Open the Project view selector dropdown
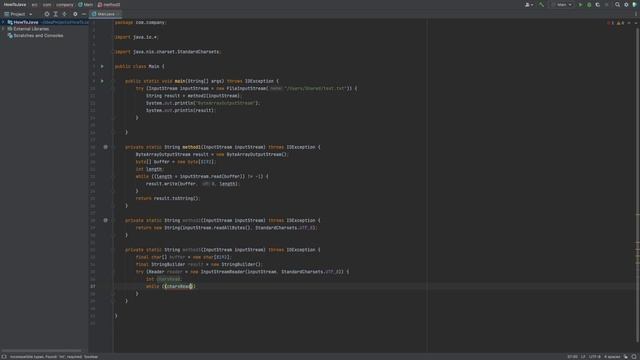This screenshot has width=640, height=360. (18, 14)
